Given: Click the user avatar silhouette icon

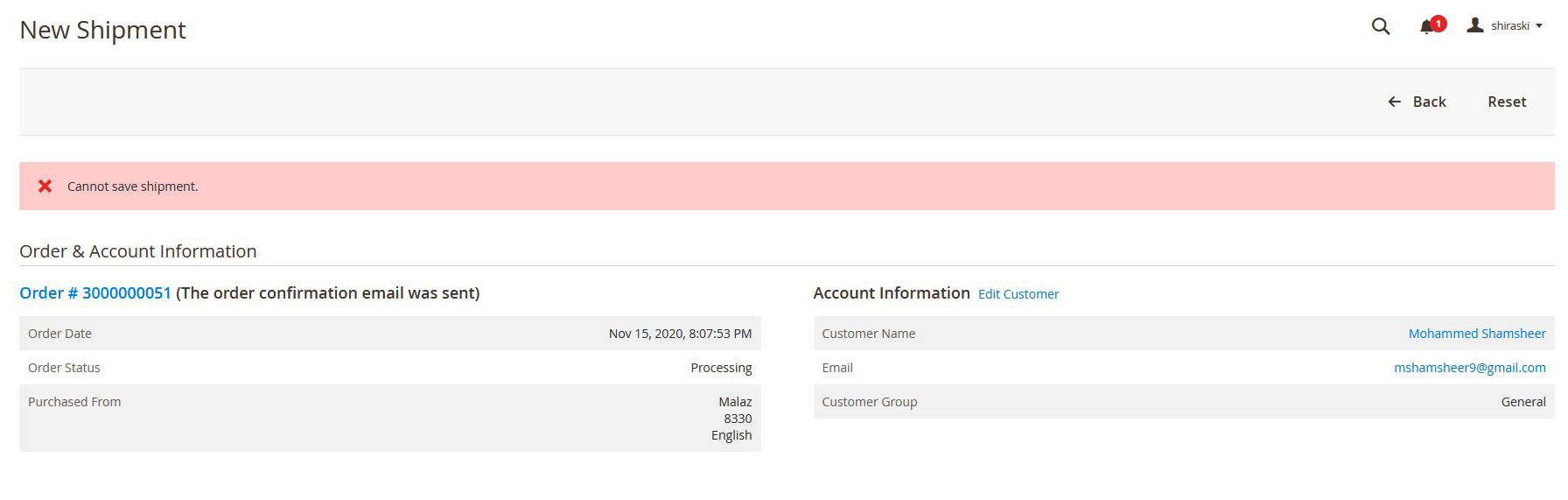Looking at the screenshot, I should coord(1475,25).
